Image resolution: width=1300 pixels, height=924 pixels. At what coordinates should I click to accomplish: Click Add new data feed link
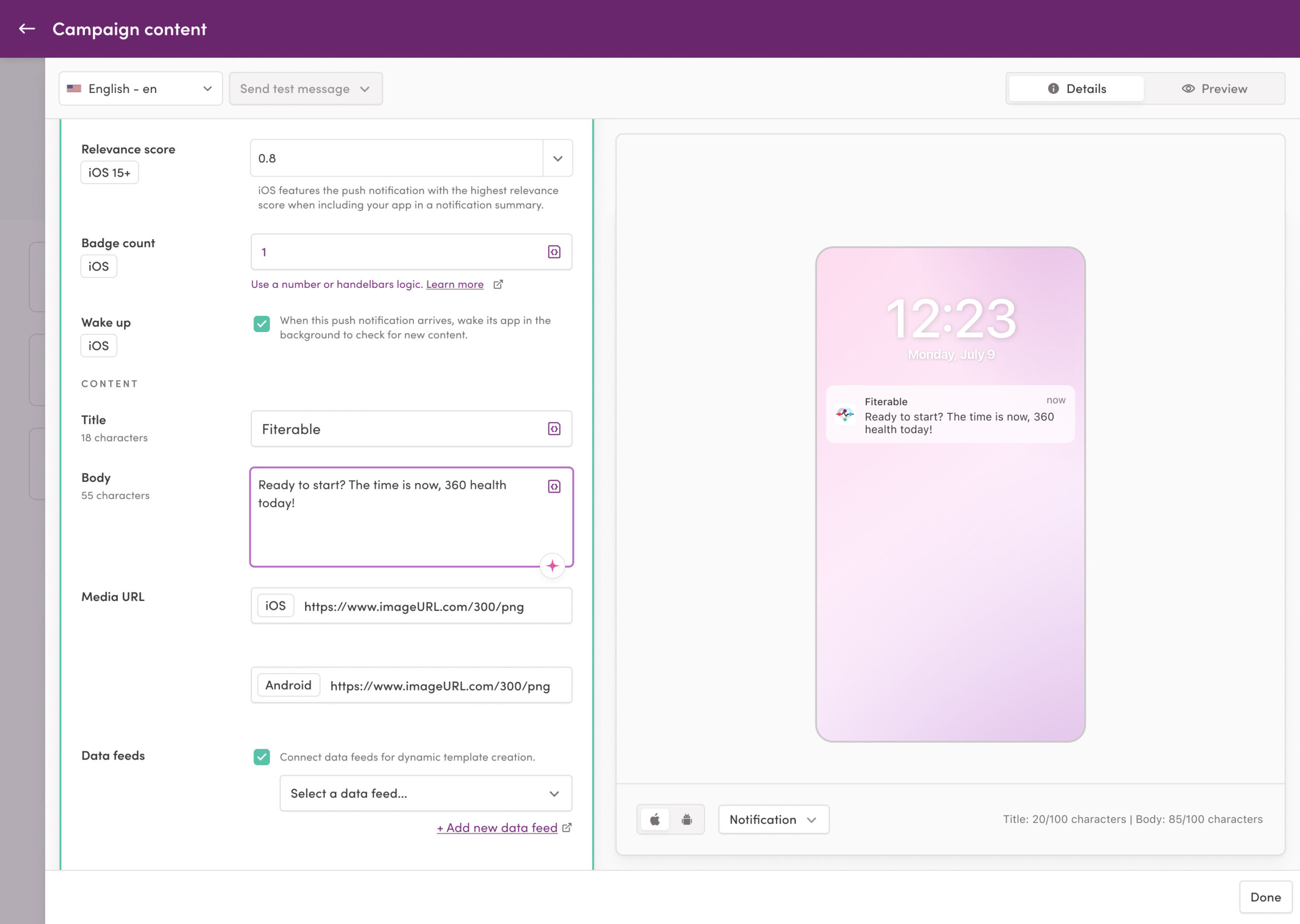497,827
